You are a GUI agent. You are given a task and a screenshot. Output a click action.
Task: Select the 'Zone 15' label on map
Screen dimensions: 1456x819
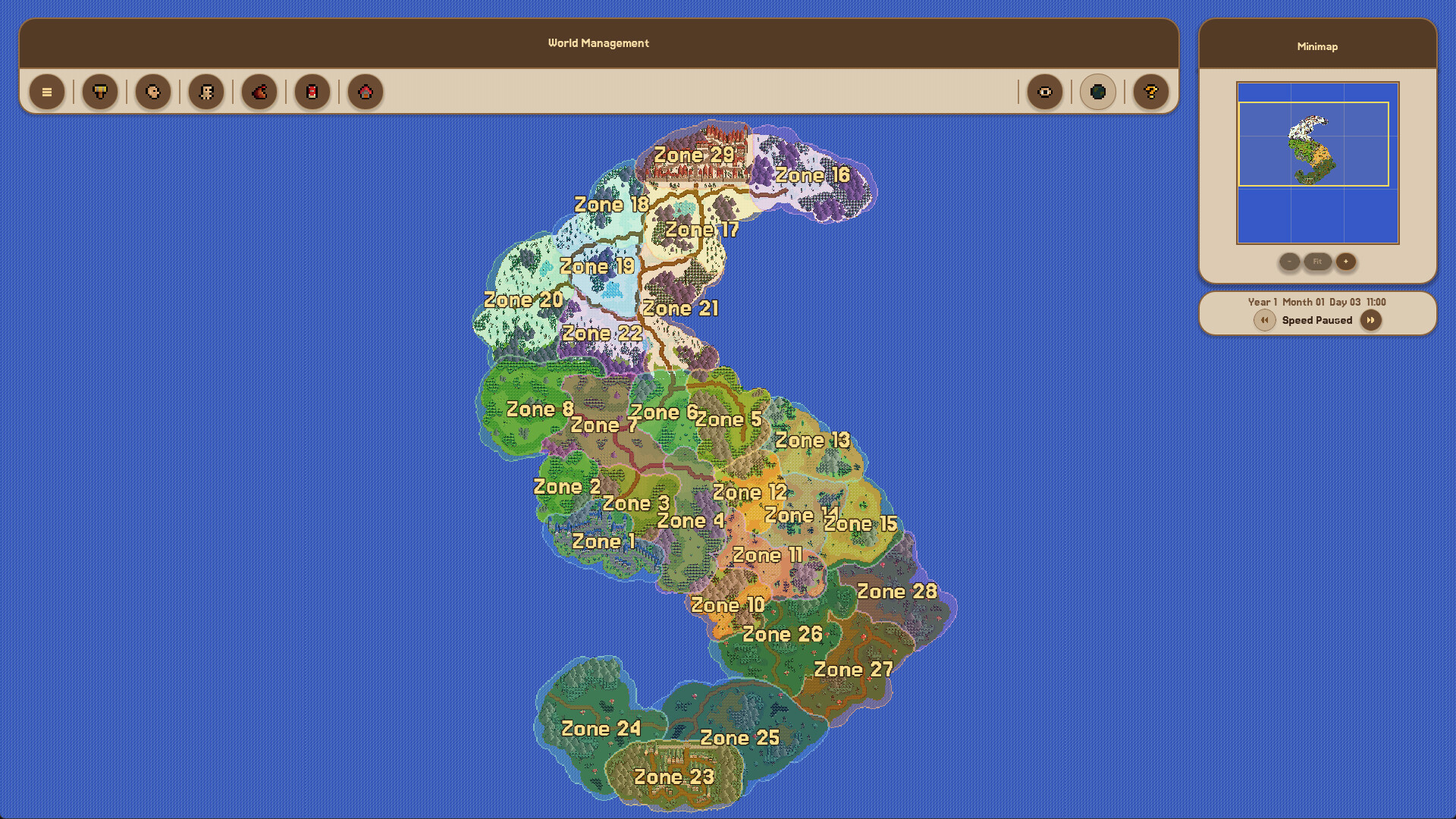(x=861, y=524)
